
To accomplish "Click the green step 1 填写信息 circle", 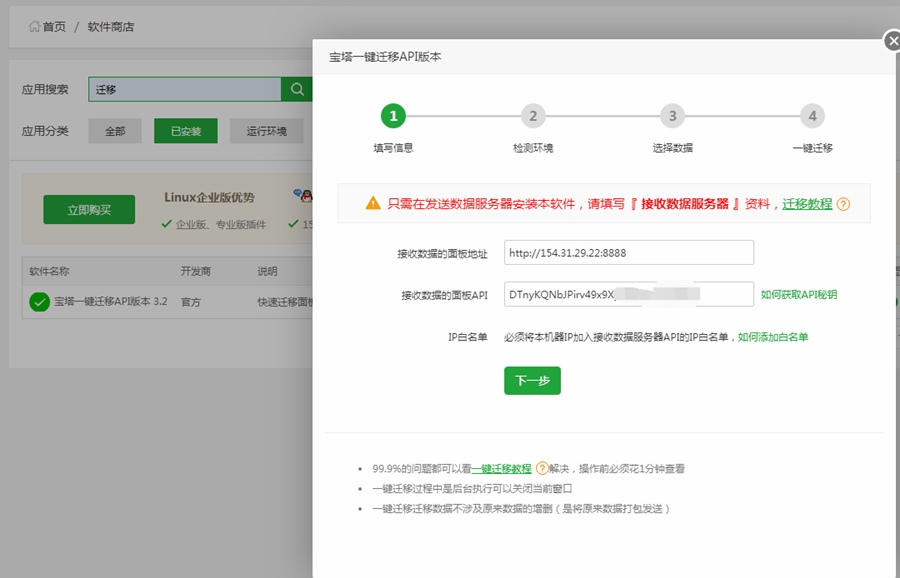I will pyautogui.click(x=393, y=117).
